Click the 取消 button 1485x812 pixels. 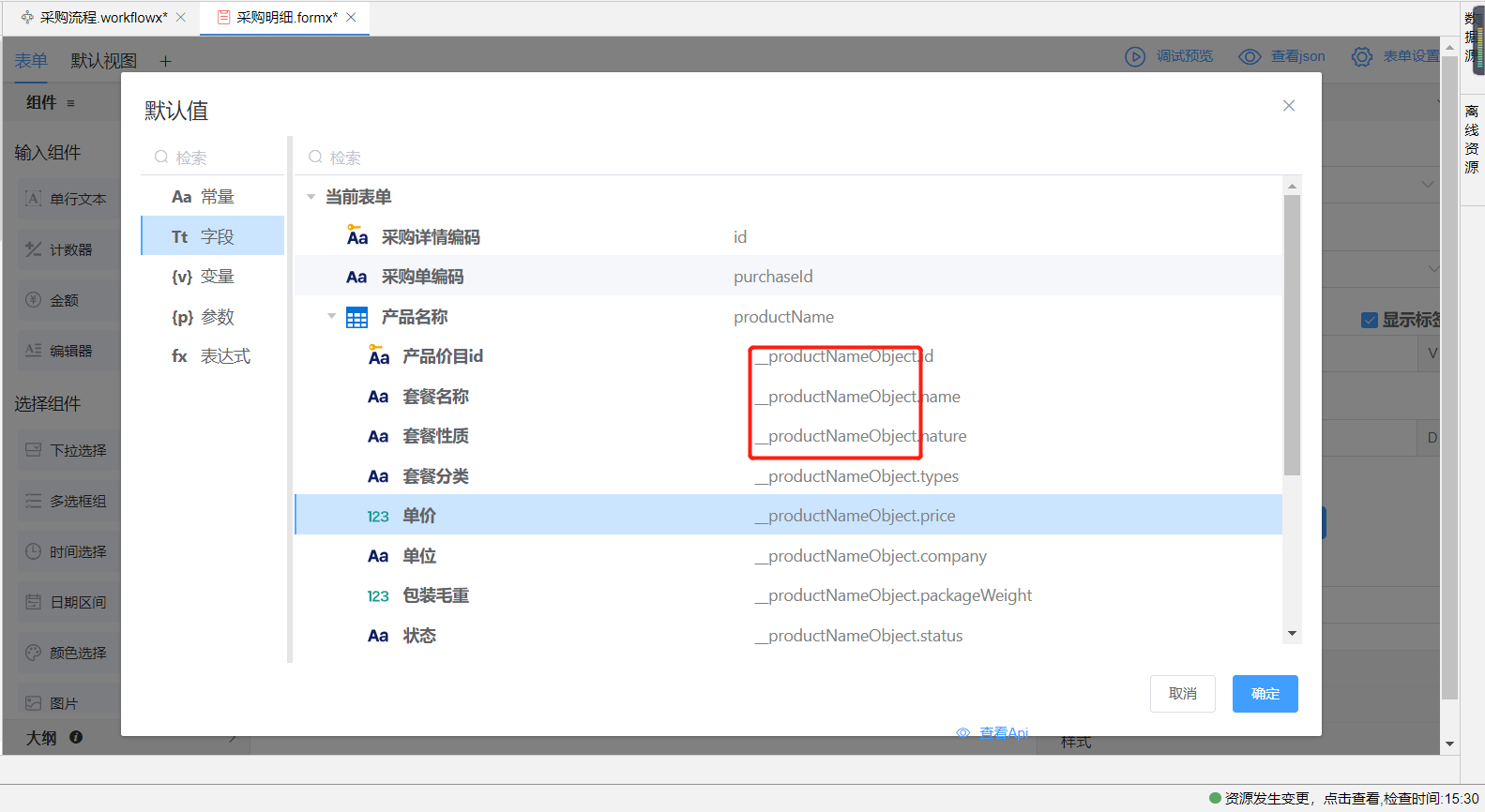pyautogui.click(x=1182, y=694)
